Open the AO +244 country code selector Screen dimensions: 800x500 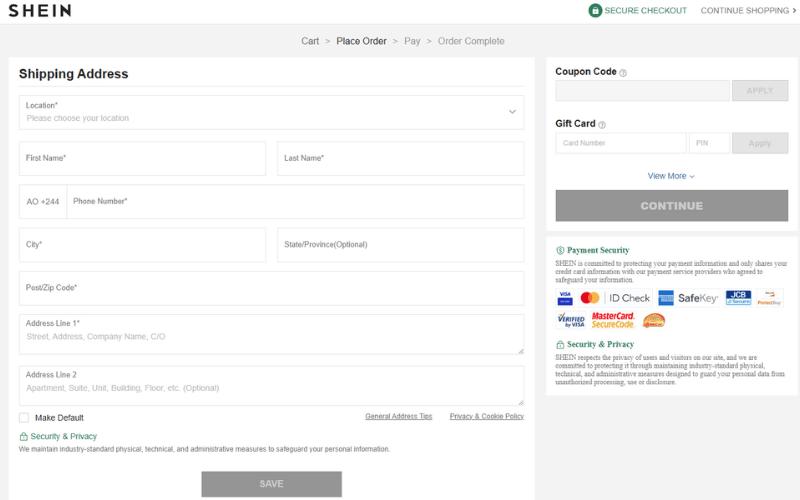pos(43,202)
